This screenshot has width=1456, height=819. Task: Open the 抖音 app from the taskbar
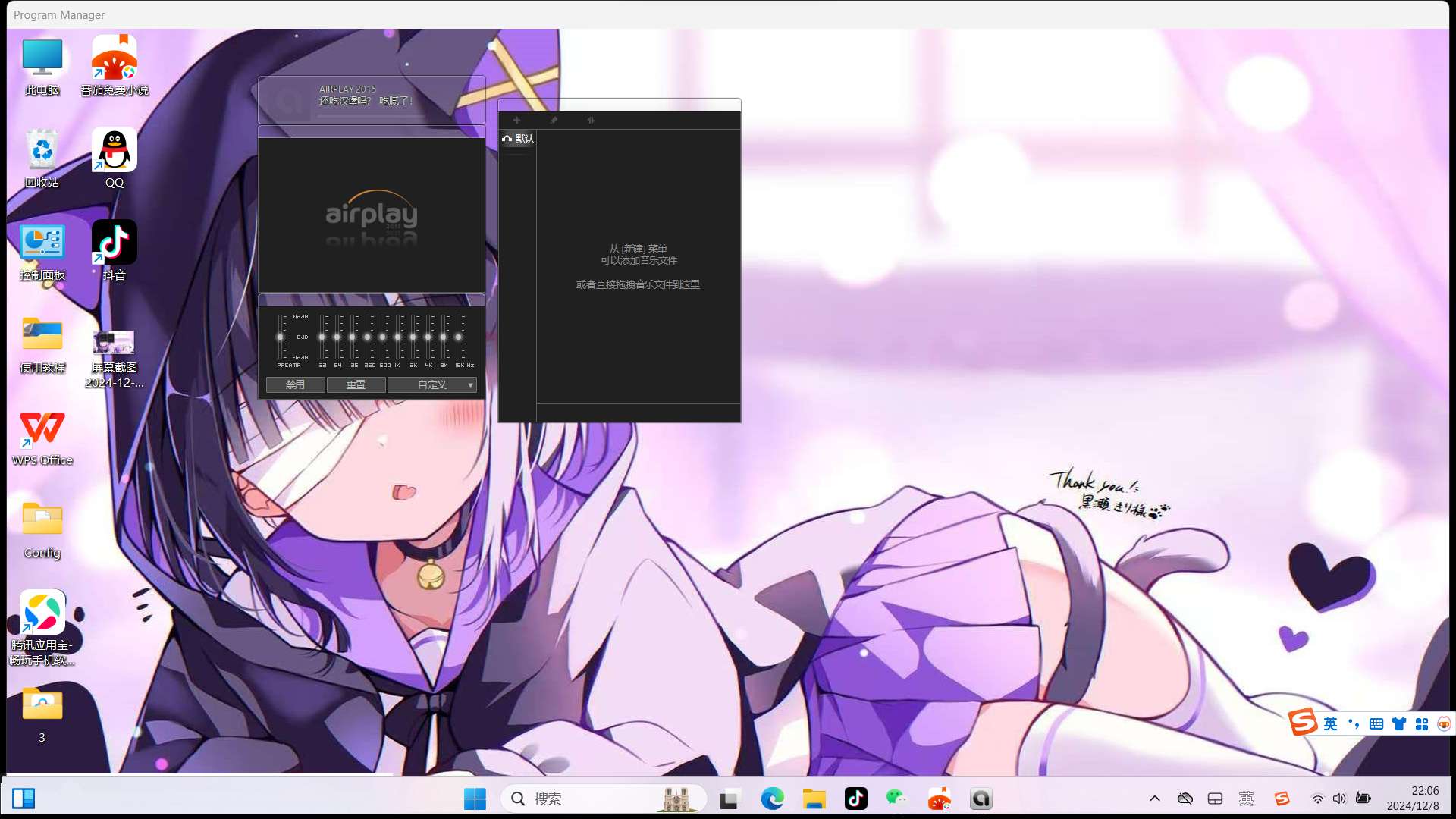tap(856, 799)
